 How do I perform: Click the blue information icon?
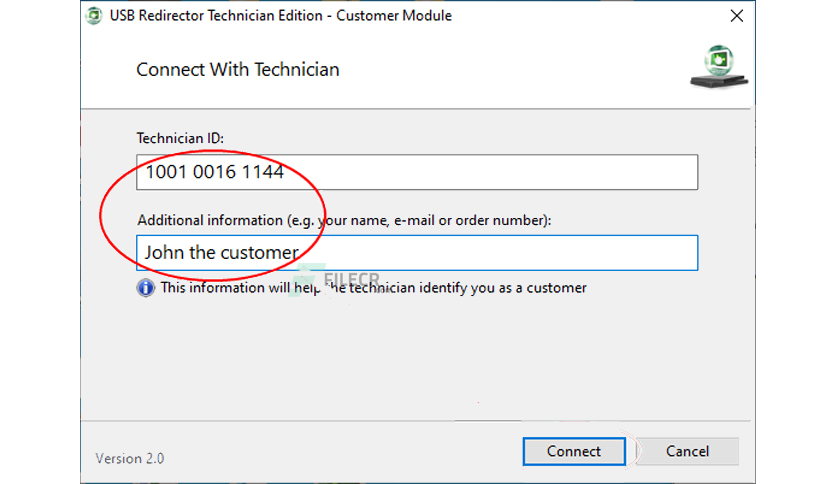point(146,288)
